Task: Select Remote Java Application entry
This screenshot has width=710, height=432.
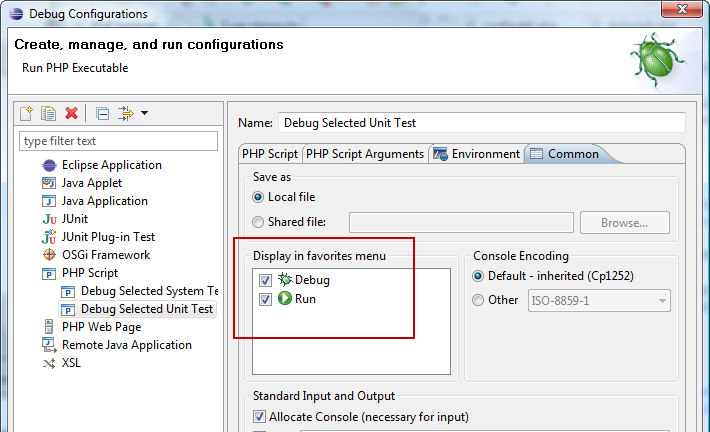Action: tap(126, 345)
